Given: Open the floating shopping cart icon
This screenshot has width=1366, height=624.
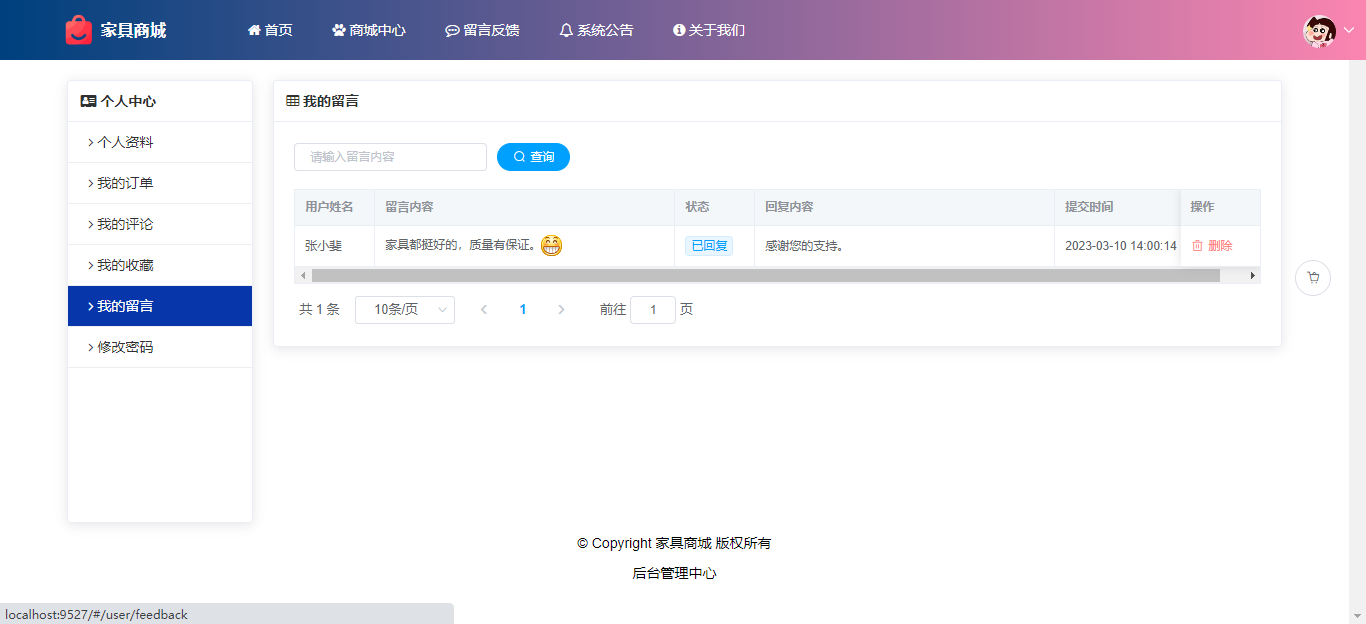Looking at the screenshot, I should [x=1313, y=278].
